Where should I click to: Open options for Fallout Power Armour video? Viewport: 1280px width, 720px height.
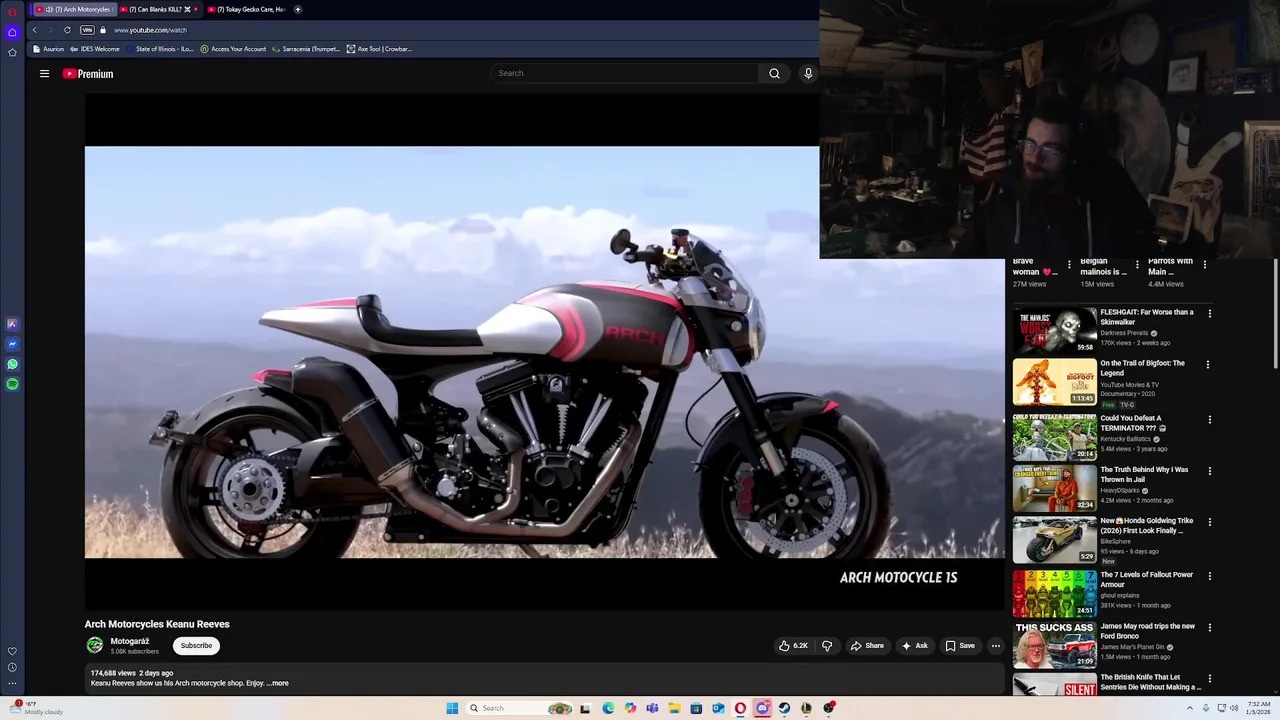[x=1209, y=576]
